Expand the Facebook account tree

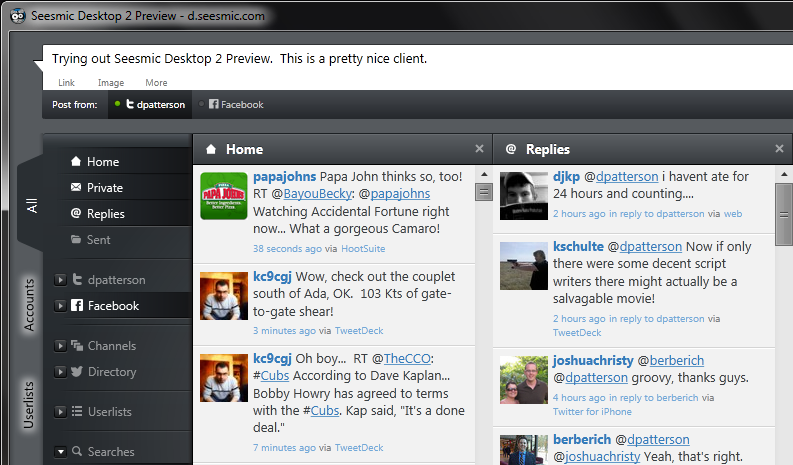pos(60,306)
